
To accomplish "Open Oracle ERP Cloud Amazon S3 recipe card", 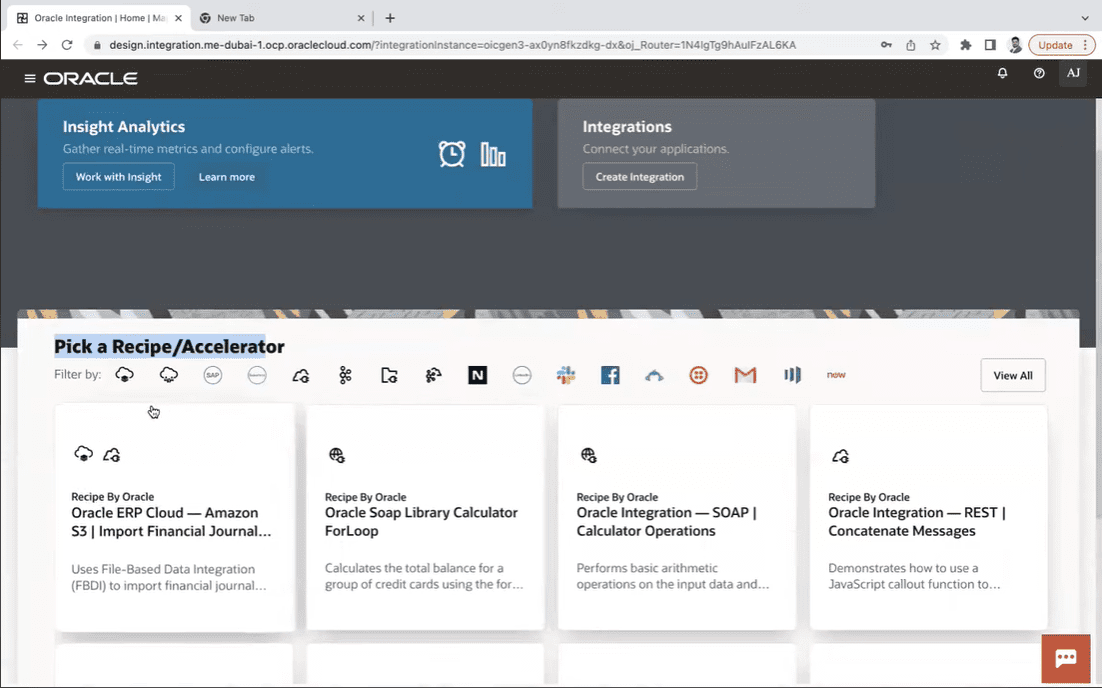I will pos(175,517).
